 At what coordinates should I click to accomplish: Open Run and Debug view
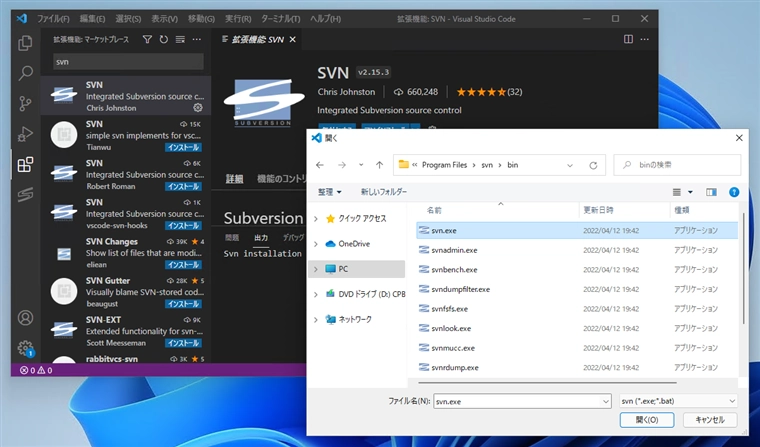pos(25,134)
